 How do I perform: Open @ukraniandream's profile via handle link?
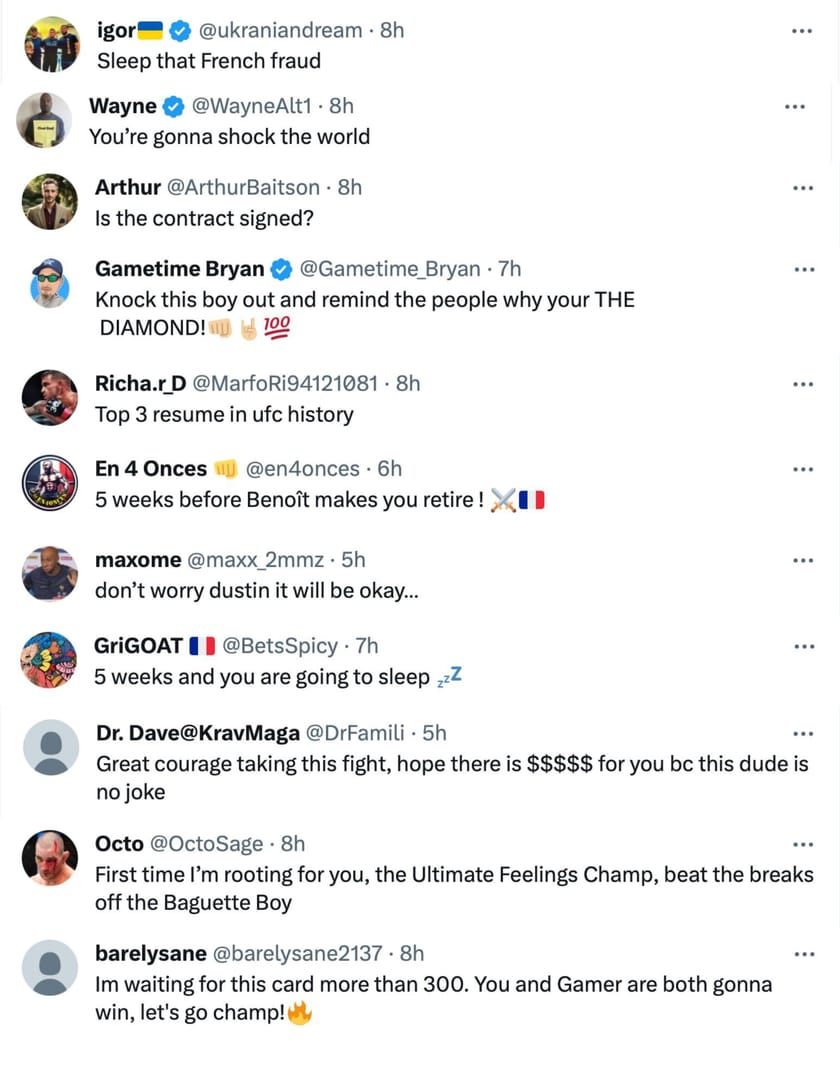pos(283,30)
